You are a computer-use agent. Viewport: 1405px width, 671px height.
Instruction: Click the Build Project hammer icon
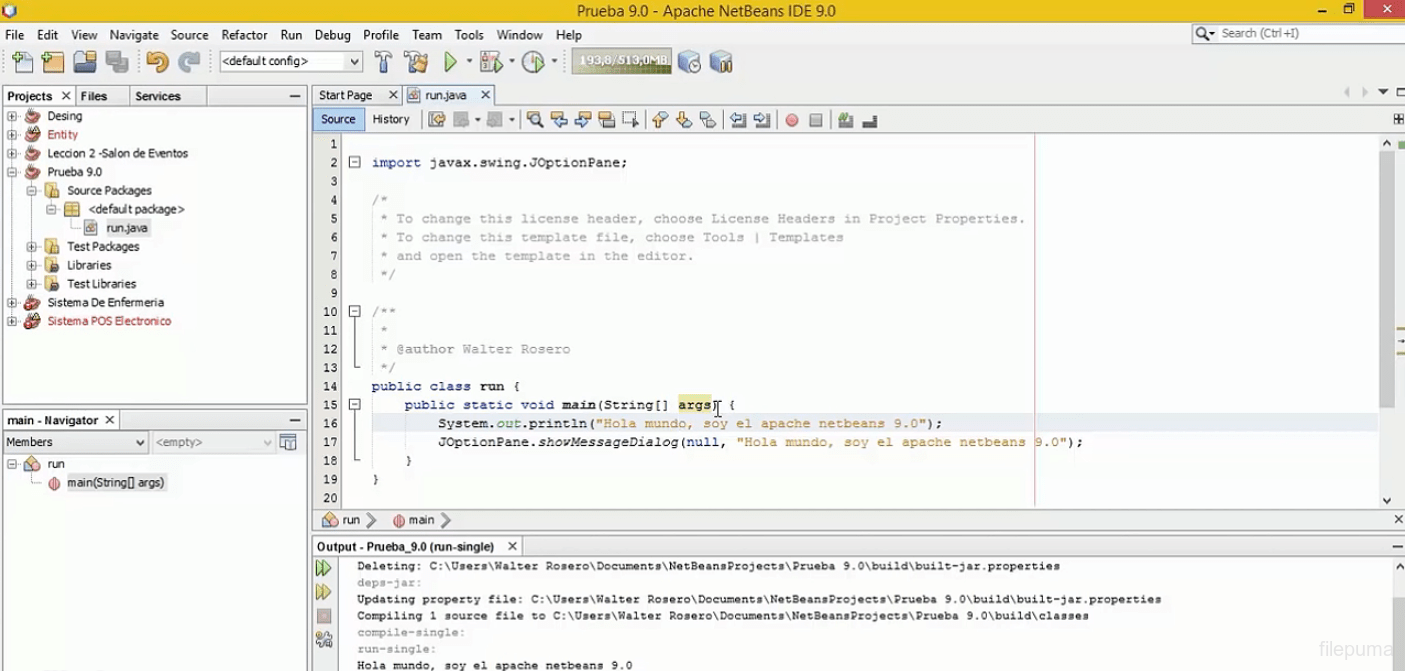(x=383, y=62)
